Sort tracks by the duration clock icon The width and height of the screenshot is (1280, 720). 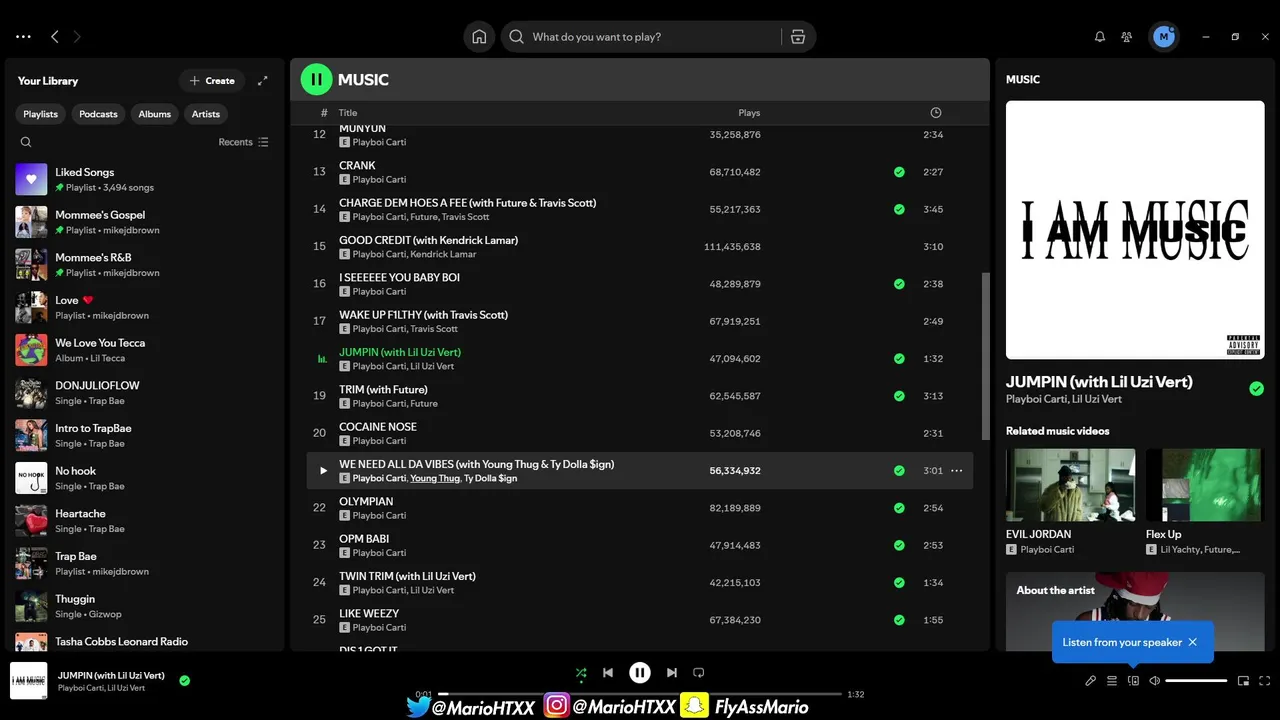[x=936, y=113]
